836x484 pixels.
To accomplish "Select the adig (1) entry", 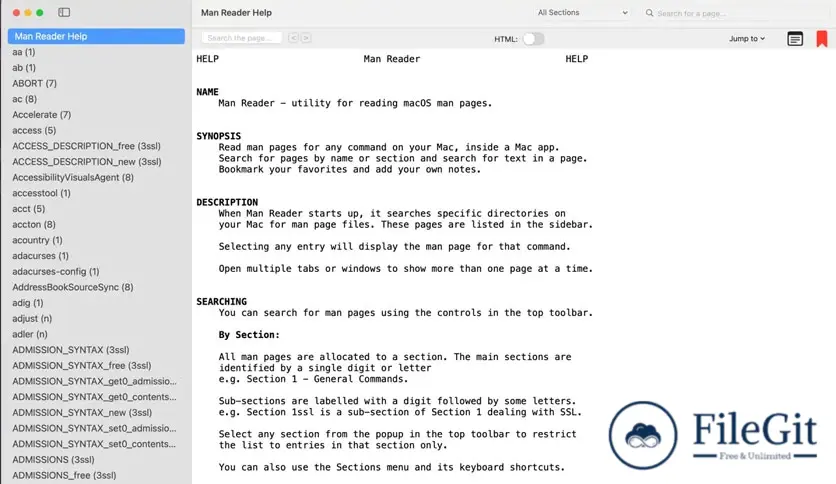I will pos(28,303).
